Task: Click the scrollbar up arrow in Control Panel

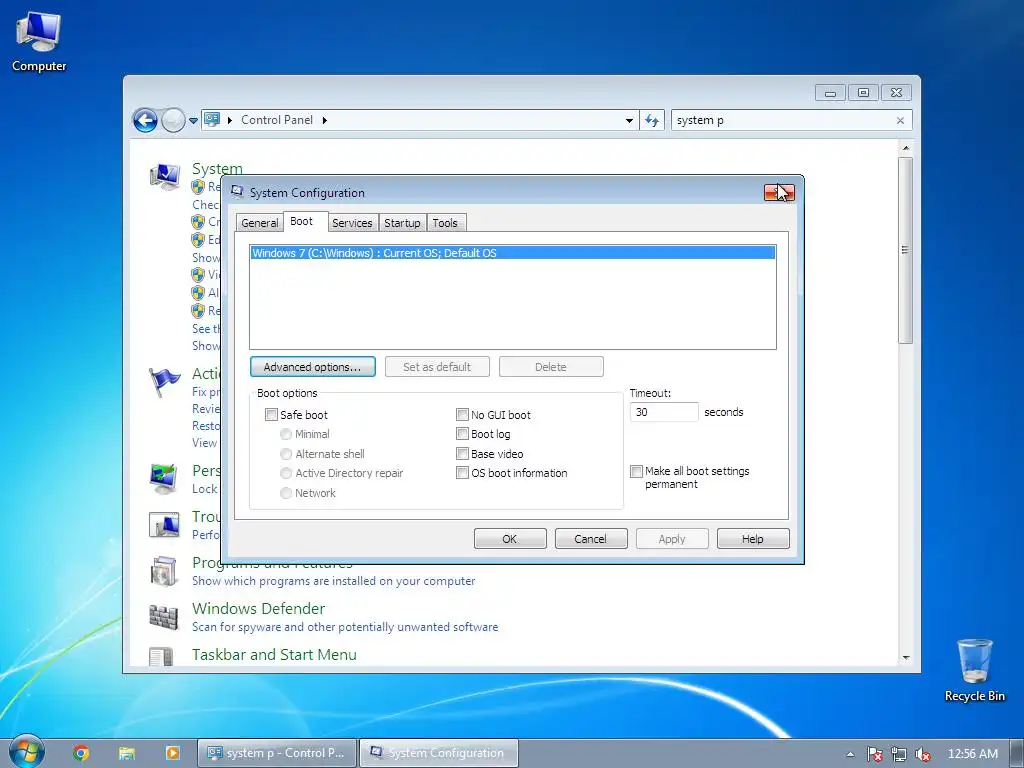Action: pyautogui.click(x=906, y=148)
